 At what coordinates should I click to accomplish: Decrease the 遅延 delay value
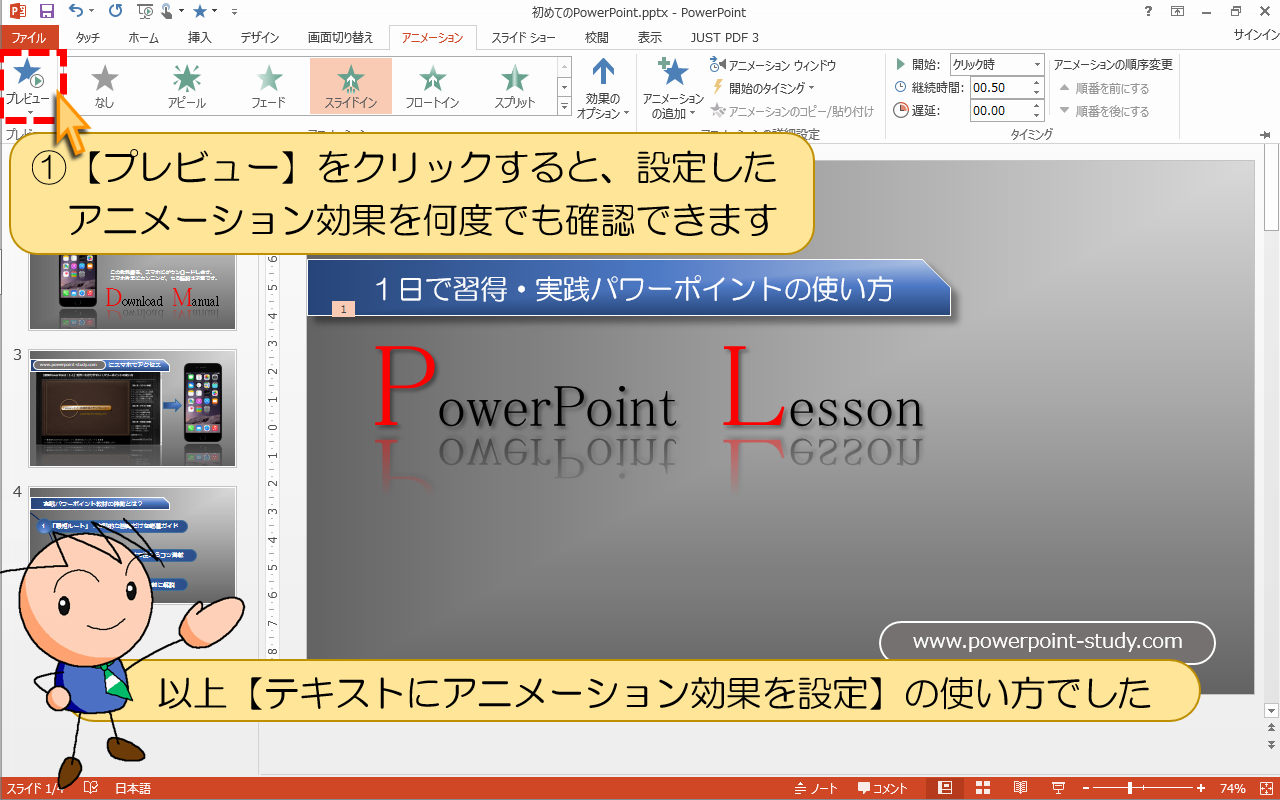tap(1039, 115)
